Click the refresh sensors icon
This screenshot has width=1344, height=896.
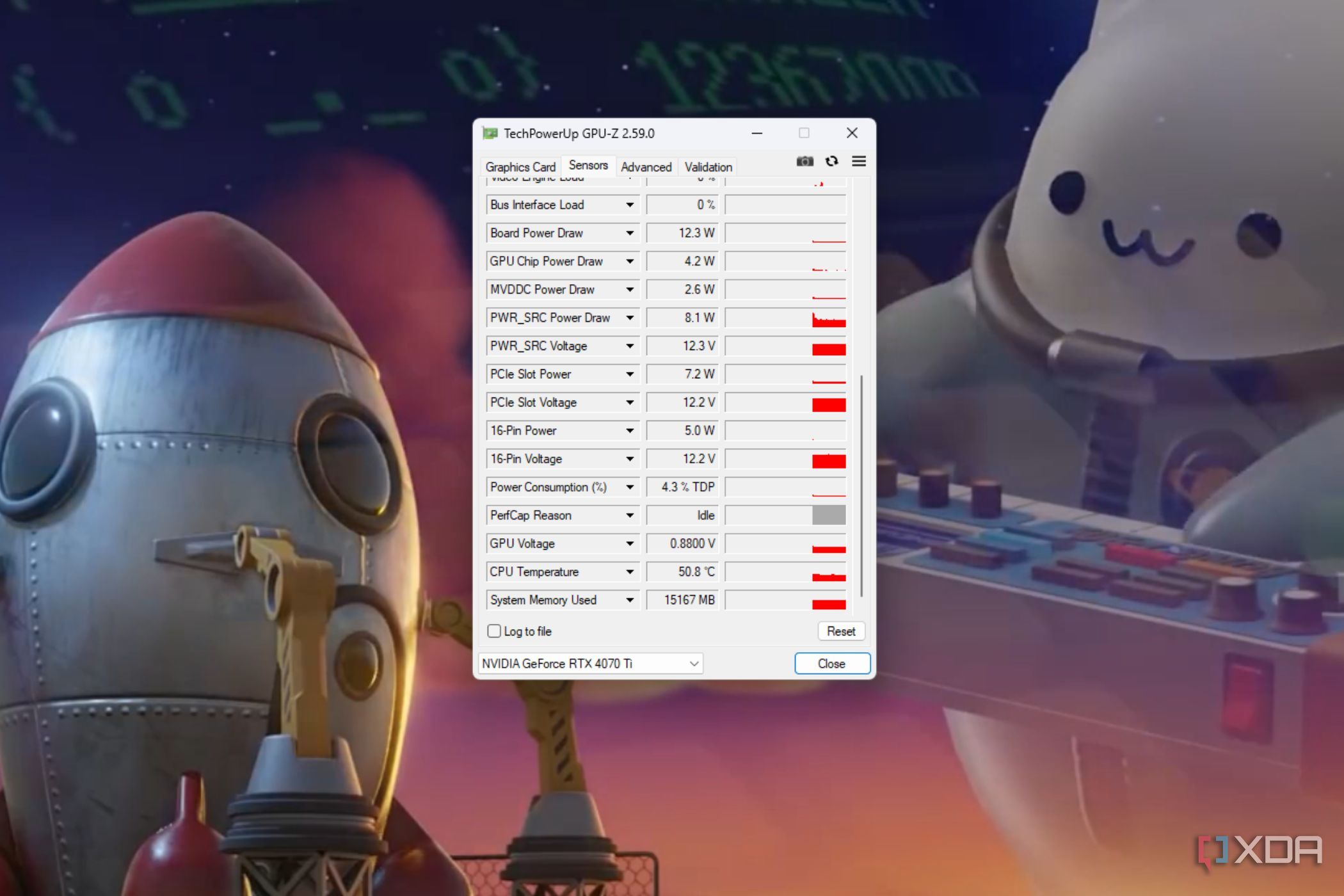coord(831,161)
